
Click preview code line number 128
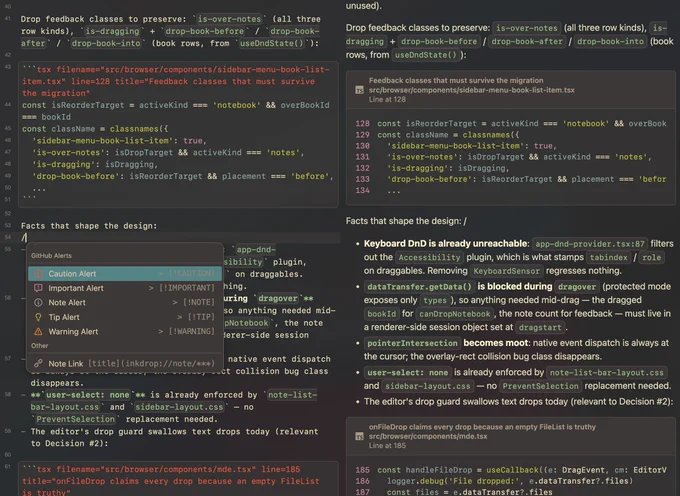coord(363,124)
